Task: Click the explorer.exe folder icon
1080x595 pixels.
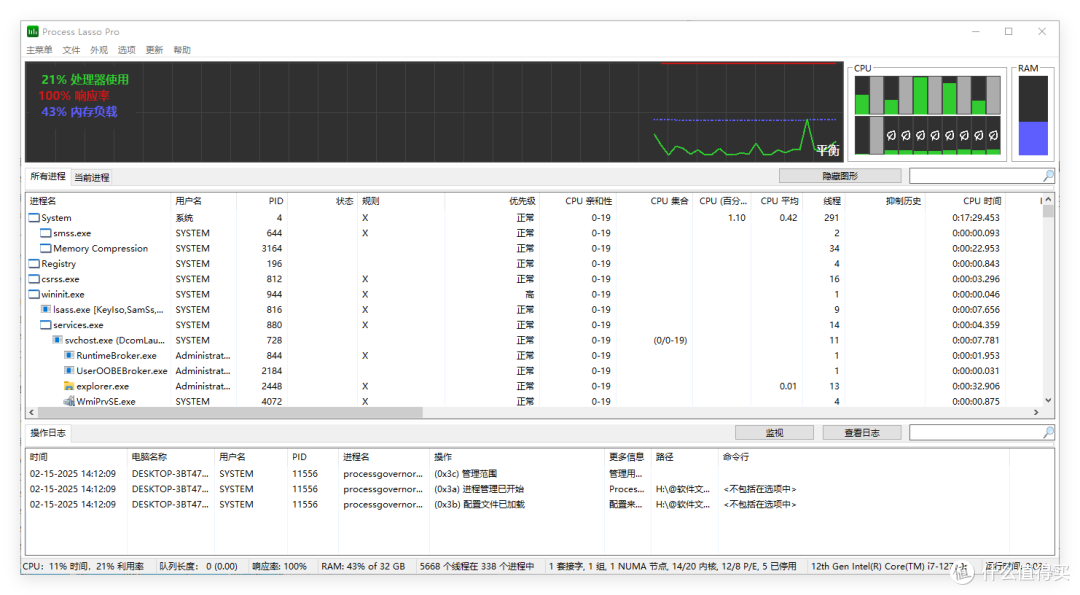Action: coord(69,386)
